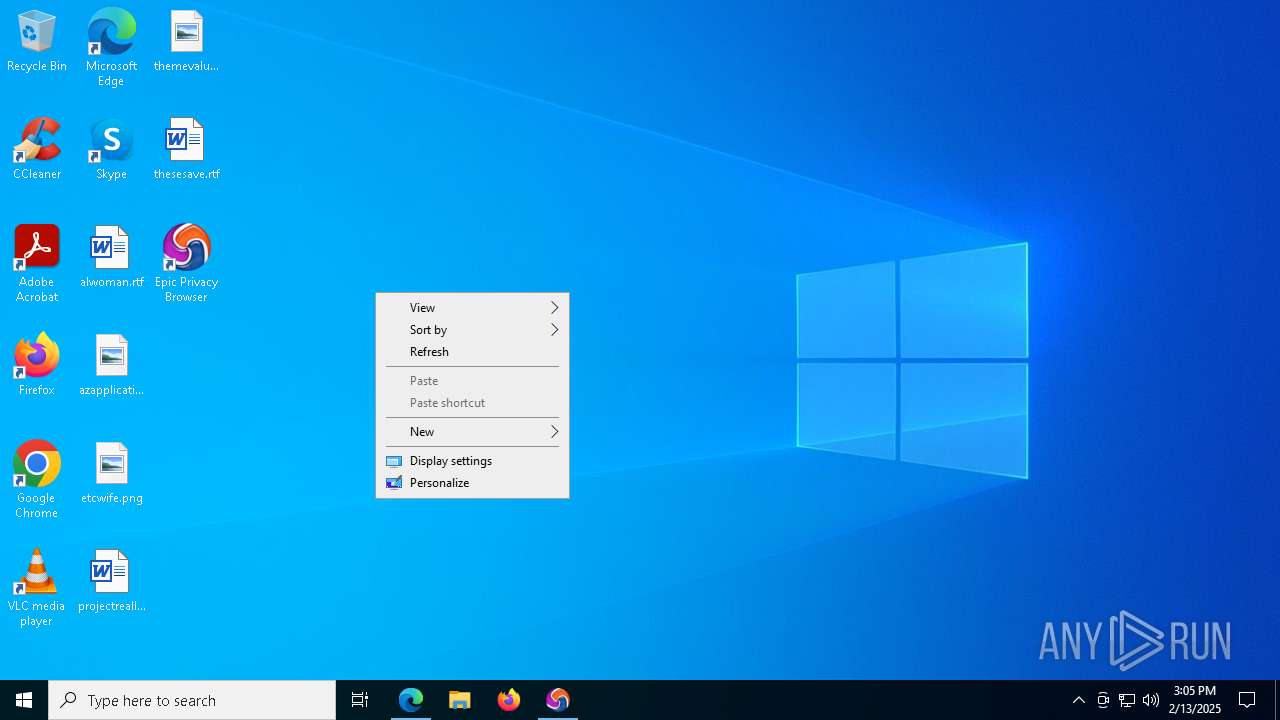Open the Windows Start menu
Screen dimensions: 1280x720
coord(24,700)
